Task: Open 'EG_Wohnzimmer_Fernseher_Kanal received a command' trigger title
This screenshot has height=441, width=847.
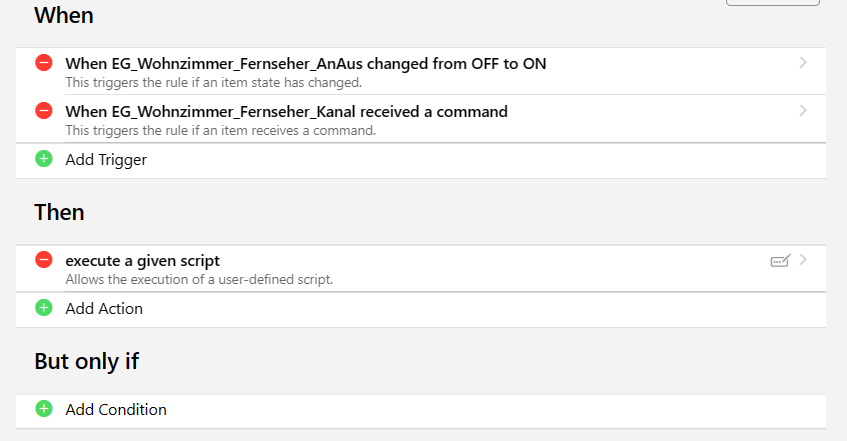Action: click(x=286, y=111)
